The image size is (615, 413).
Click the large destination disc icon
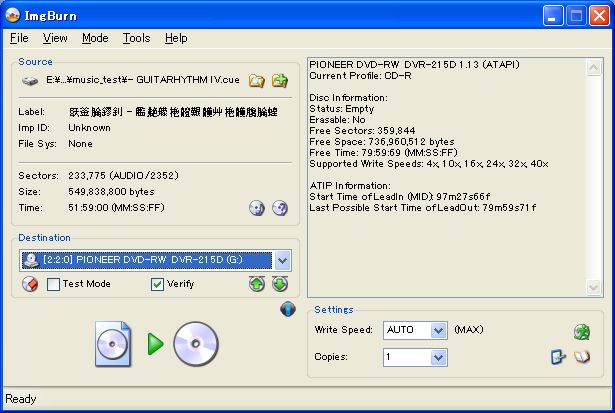(196, 344)
